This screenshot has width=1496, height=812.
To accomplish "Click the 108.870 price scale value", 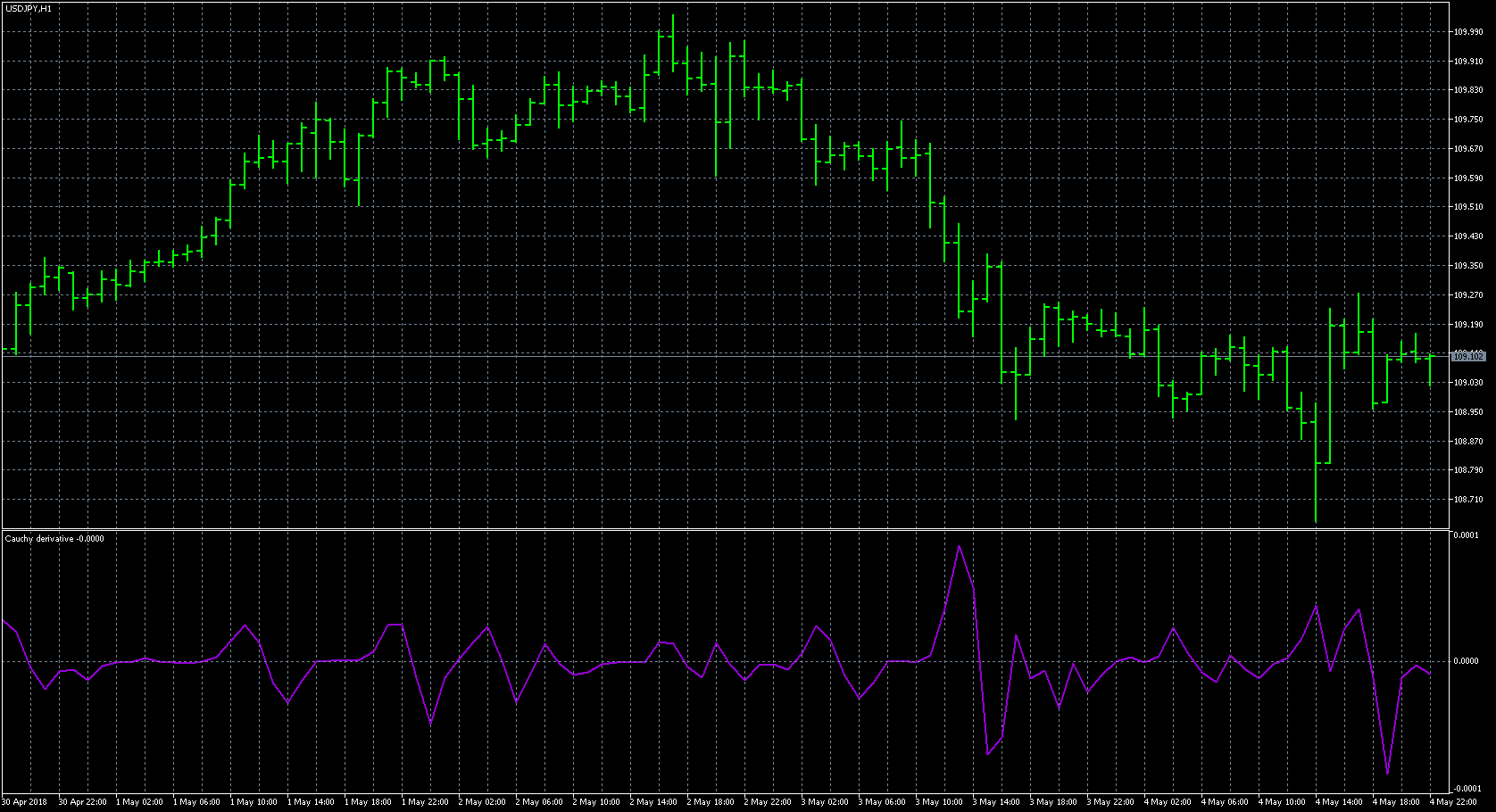I will (x=1468, y=442).
